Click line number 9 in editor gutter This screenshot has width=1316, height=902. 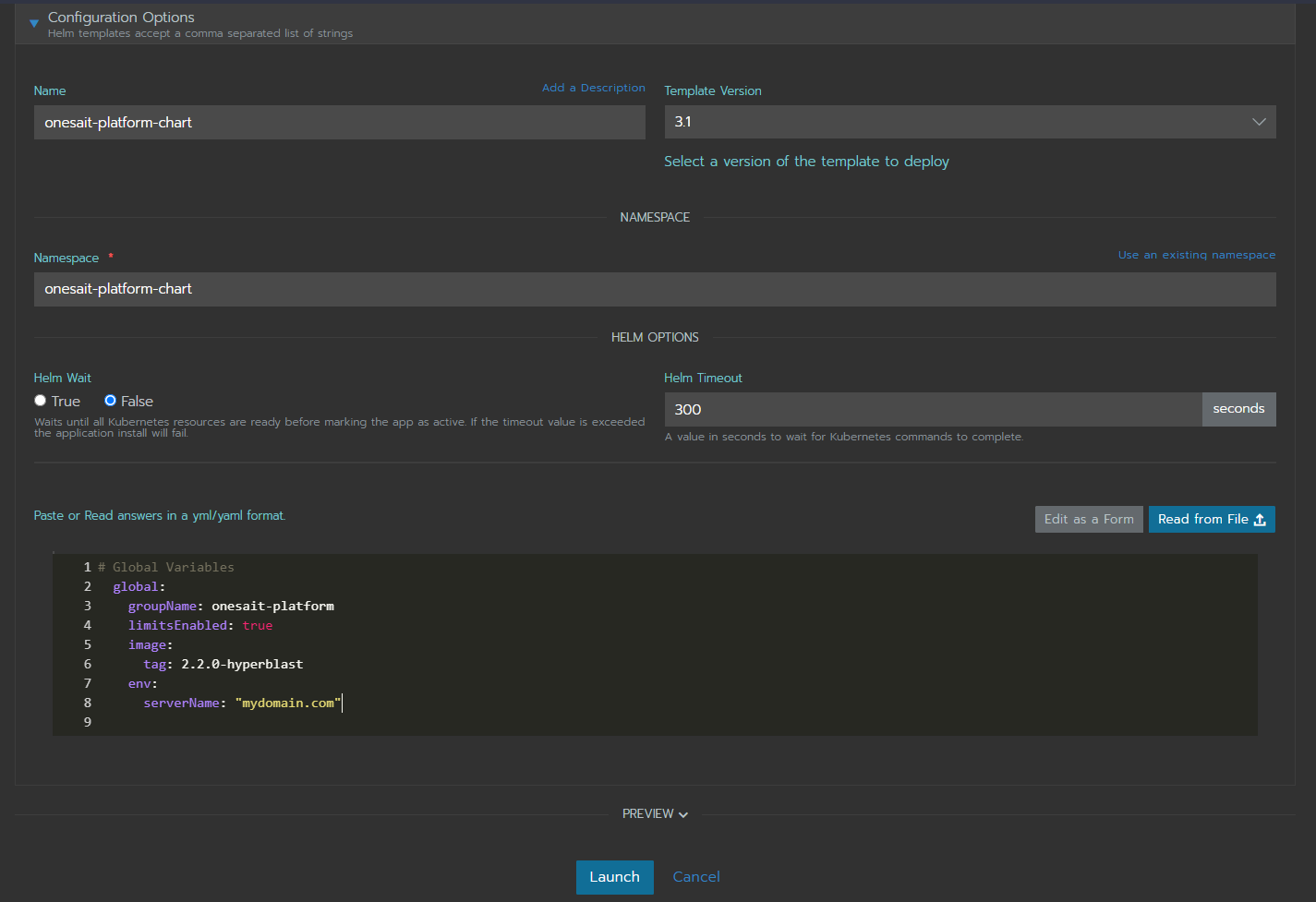(x=88, y=722)
